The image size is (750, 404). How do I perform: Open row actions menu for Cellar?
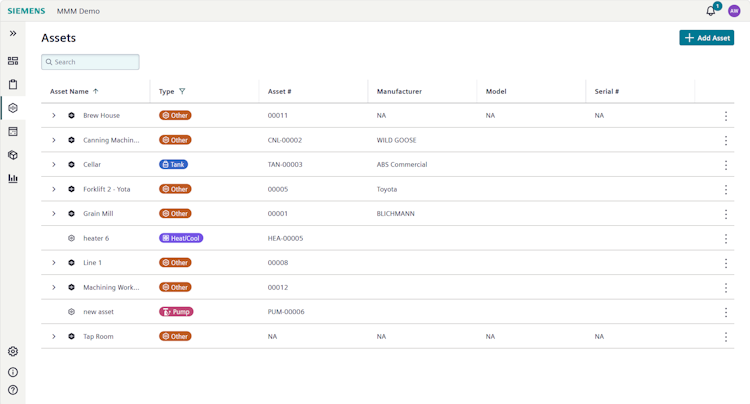726,165
